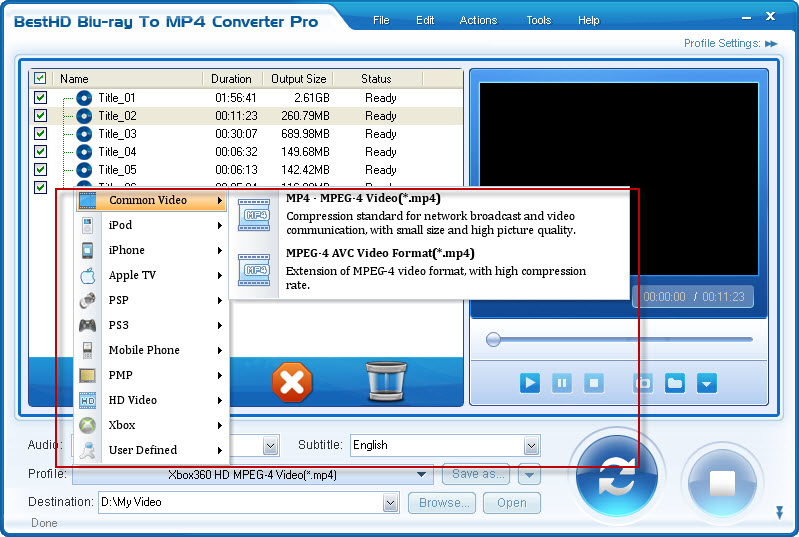Open the Profile dropdown list
The image size is (799, 537).
click(x=421, y=474)
